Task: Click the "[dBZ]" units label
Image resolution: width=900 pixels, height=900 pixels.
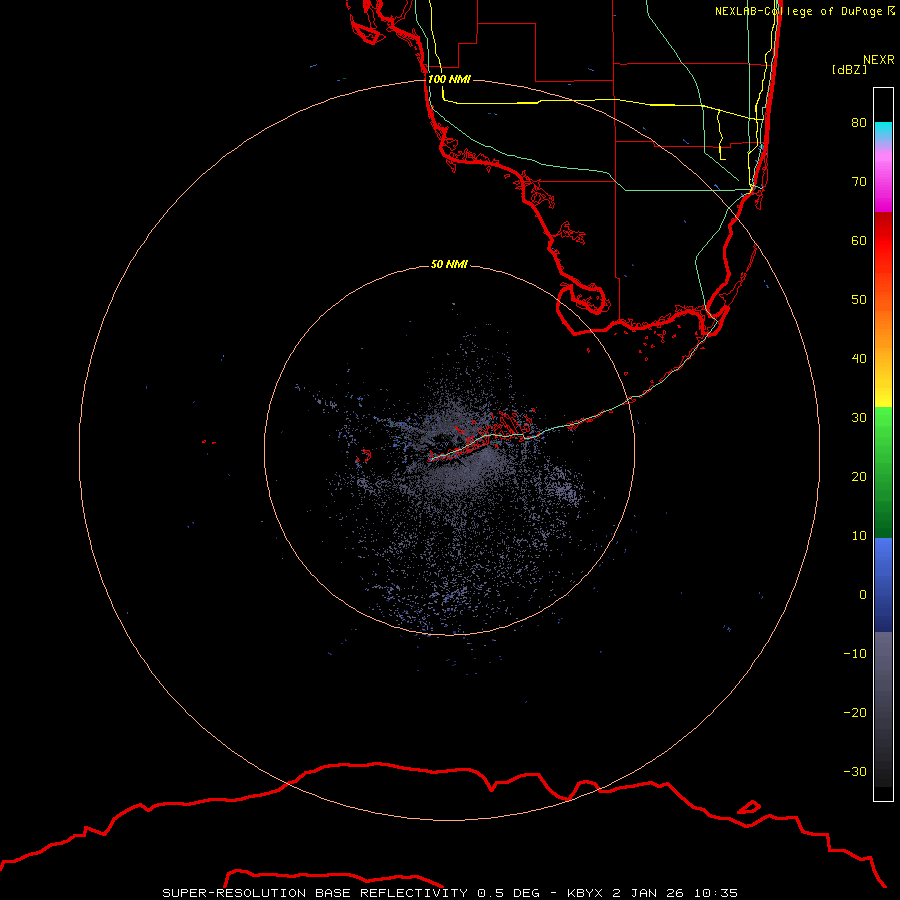Action: (x=849, y=69)
